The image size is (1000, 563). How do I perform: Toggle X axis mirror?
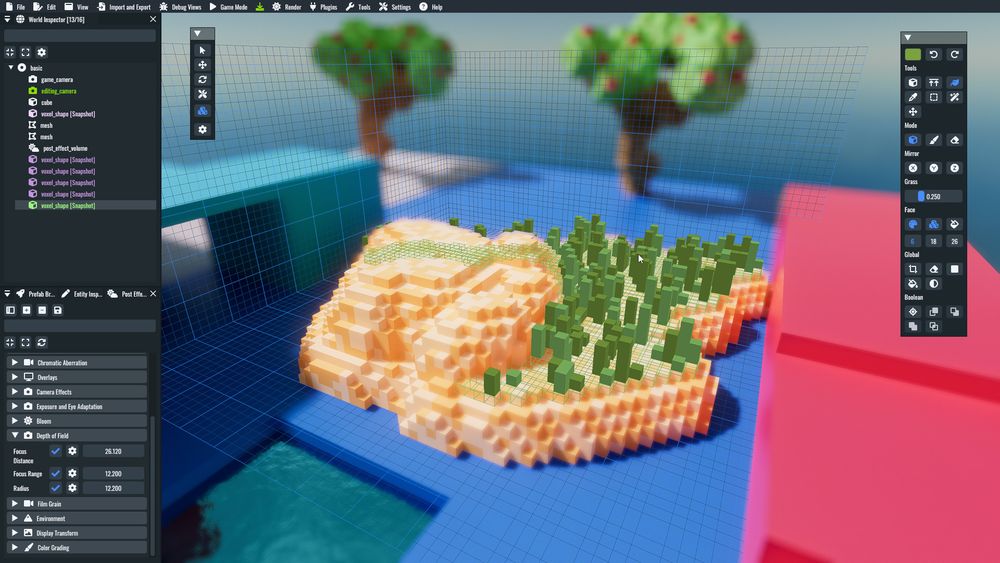coord(913,168)
